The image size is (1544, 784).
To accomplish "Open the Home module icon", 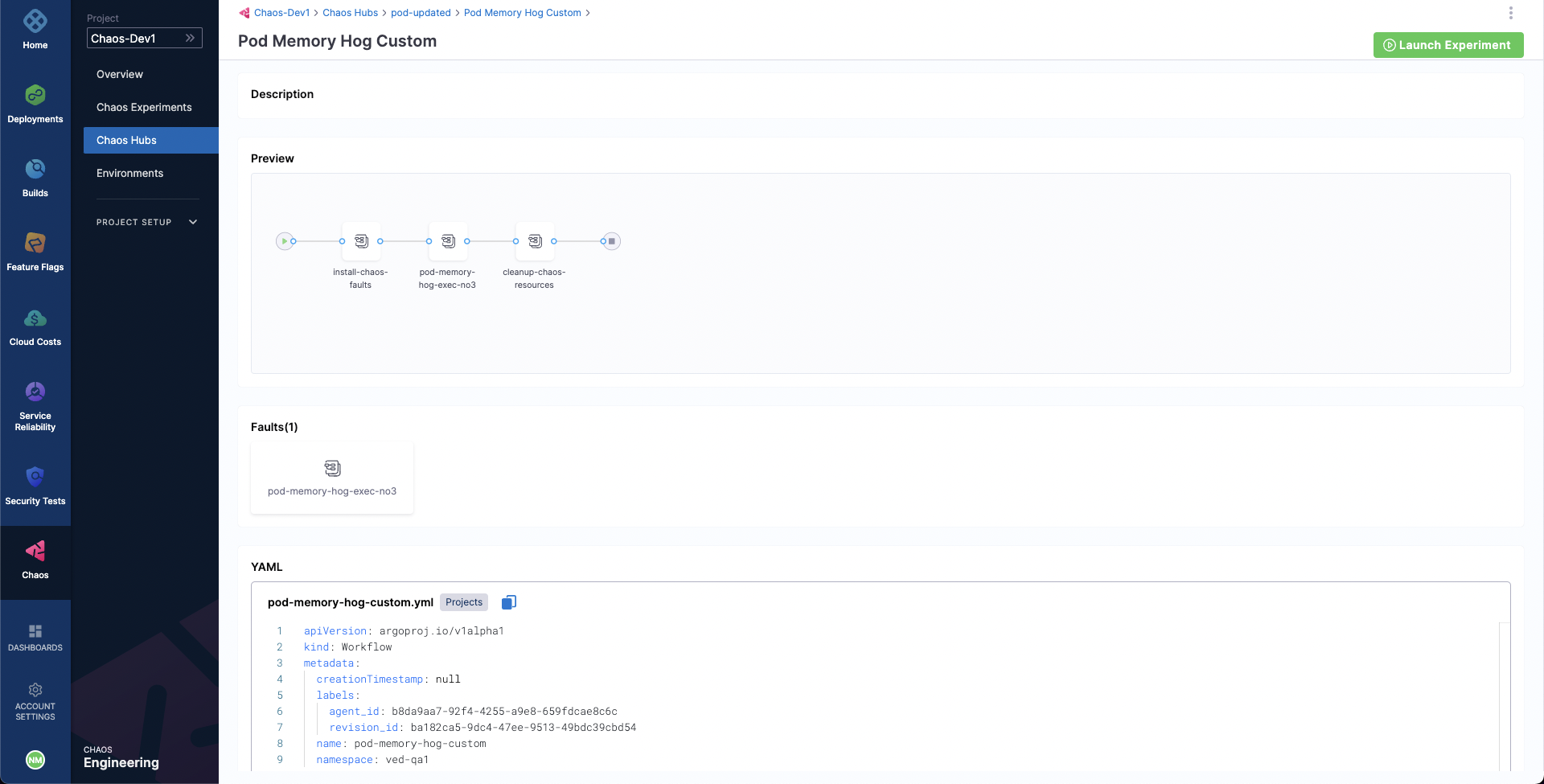I will point(35,23).
